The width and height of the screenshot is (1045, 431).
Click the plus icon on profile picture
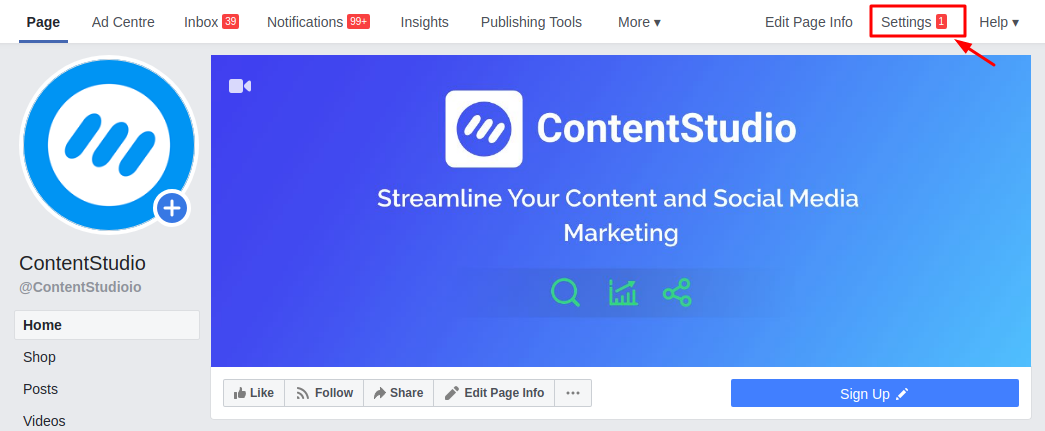click(173, 209)
